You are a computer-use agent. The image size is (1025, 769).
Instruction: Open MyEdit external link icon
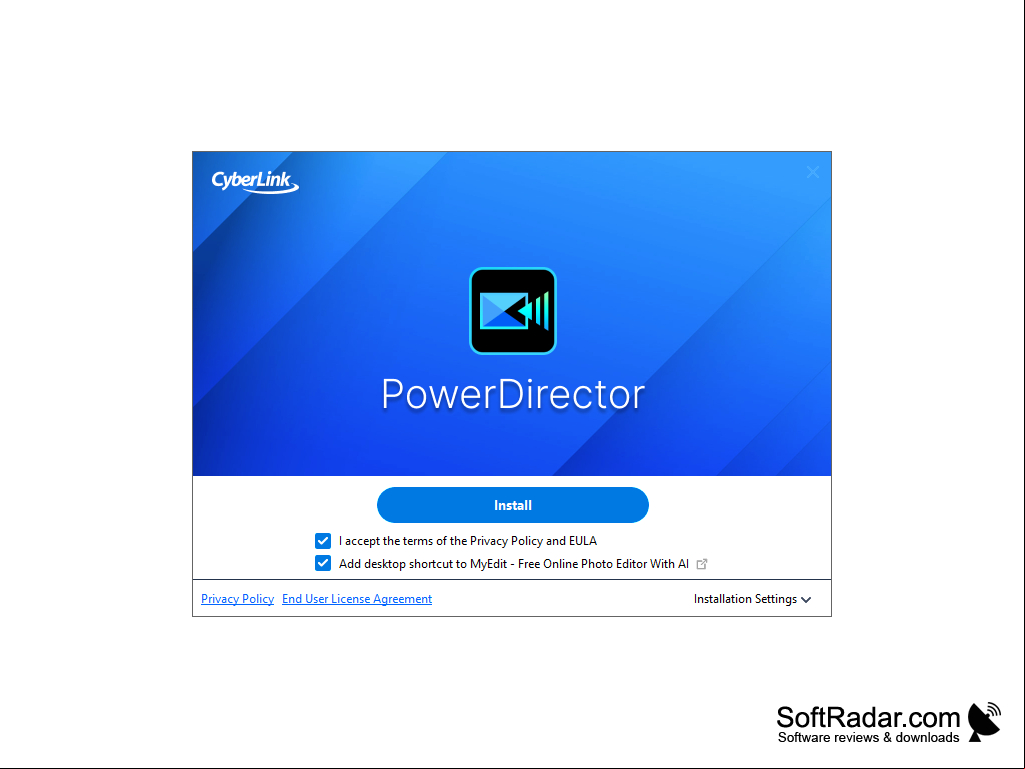[701, 564]
